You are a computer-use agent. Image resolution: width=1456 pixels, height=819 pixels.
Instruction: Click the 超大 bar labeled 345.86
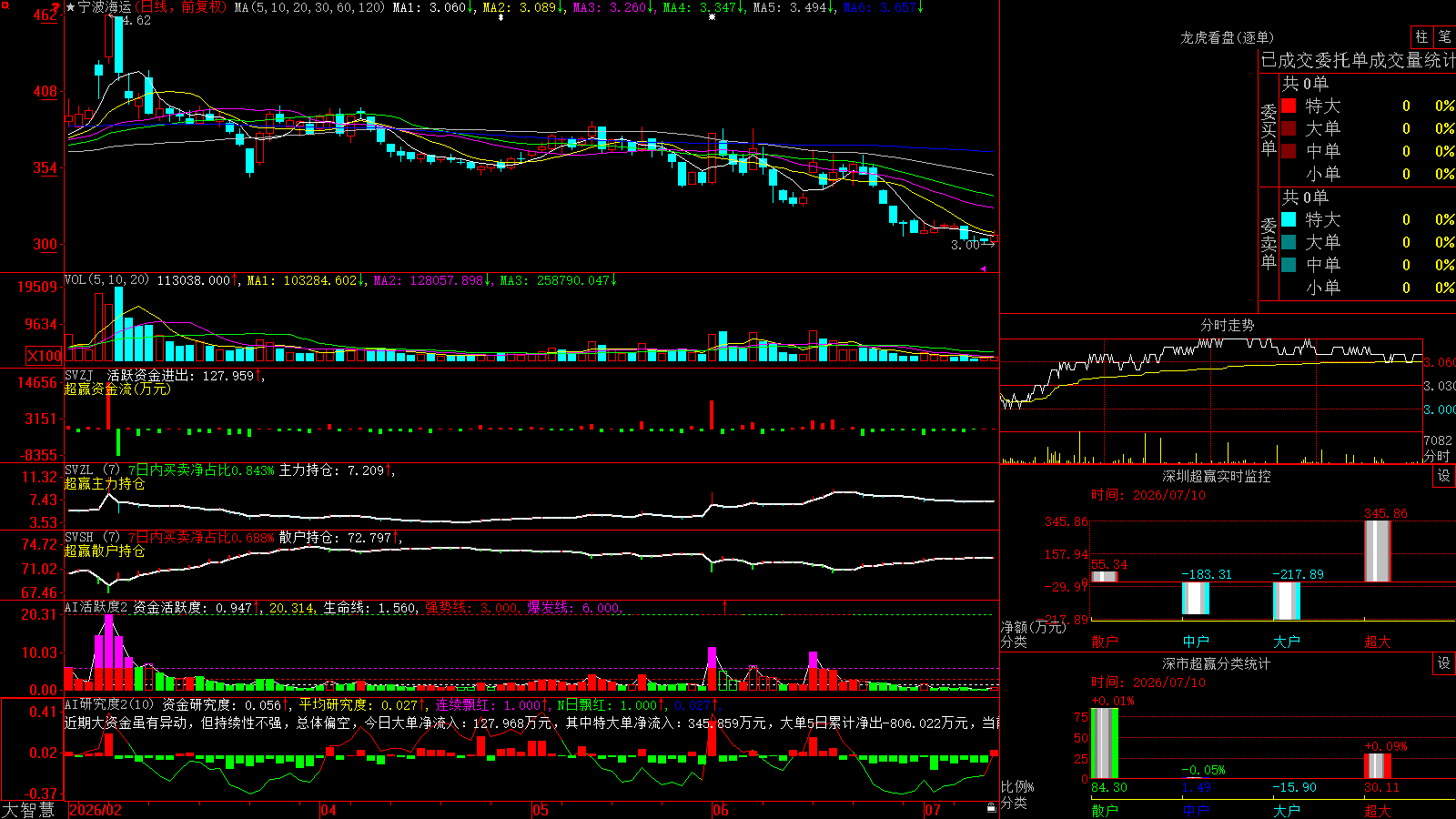1378,551
